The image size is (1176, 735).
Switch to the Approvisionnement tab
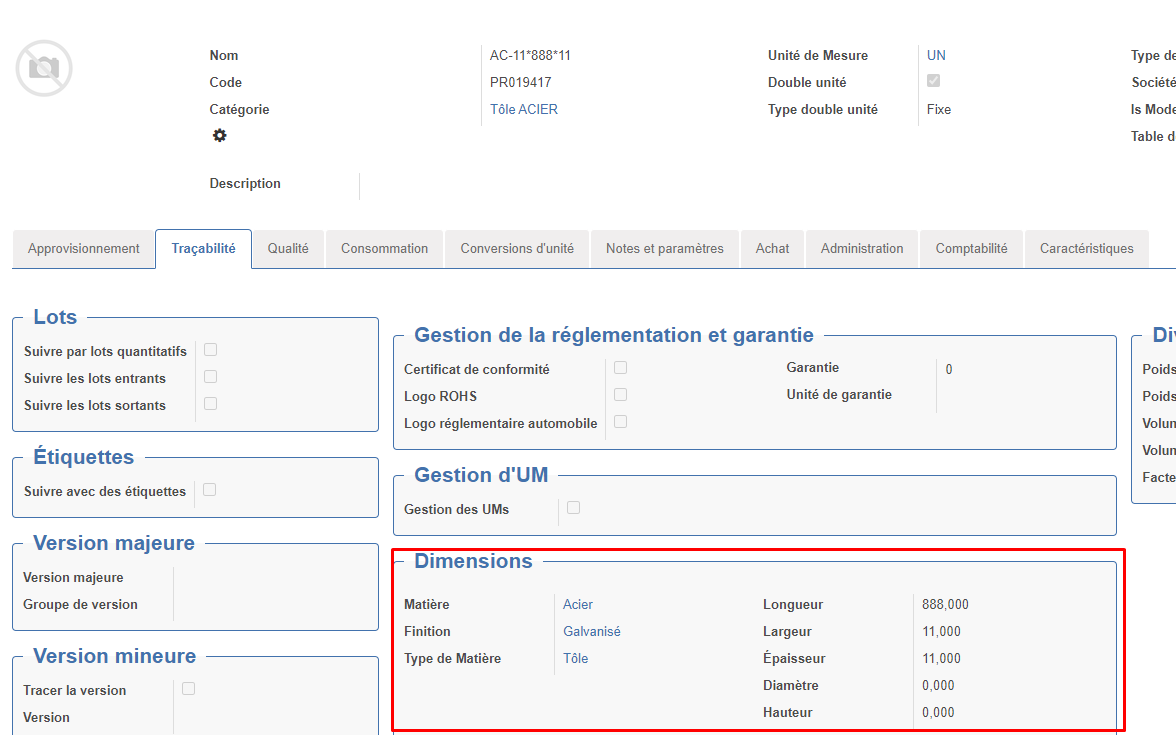pyautogui.click(x=84, y=249)
